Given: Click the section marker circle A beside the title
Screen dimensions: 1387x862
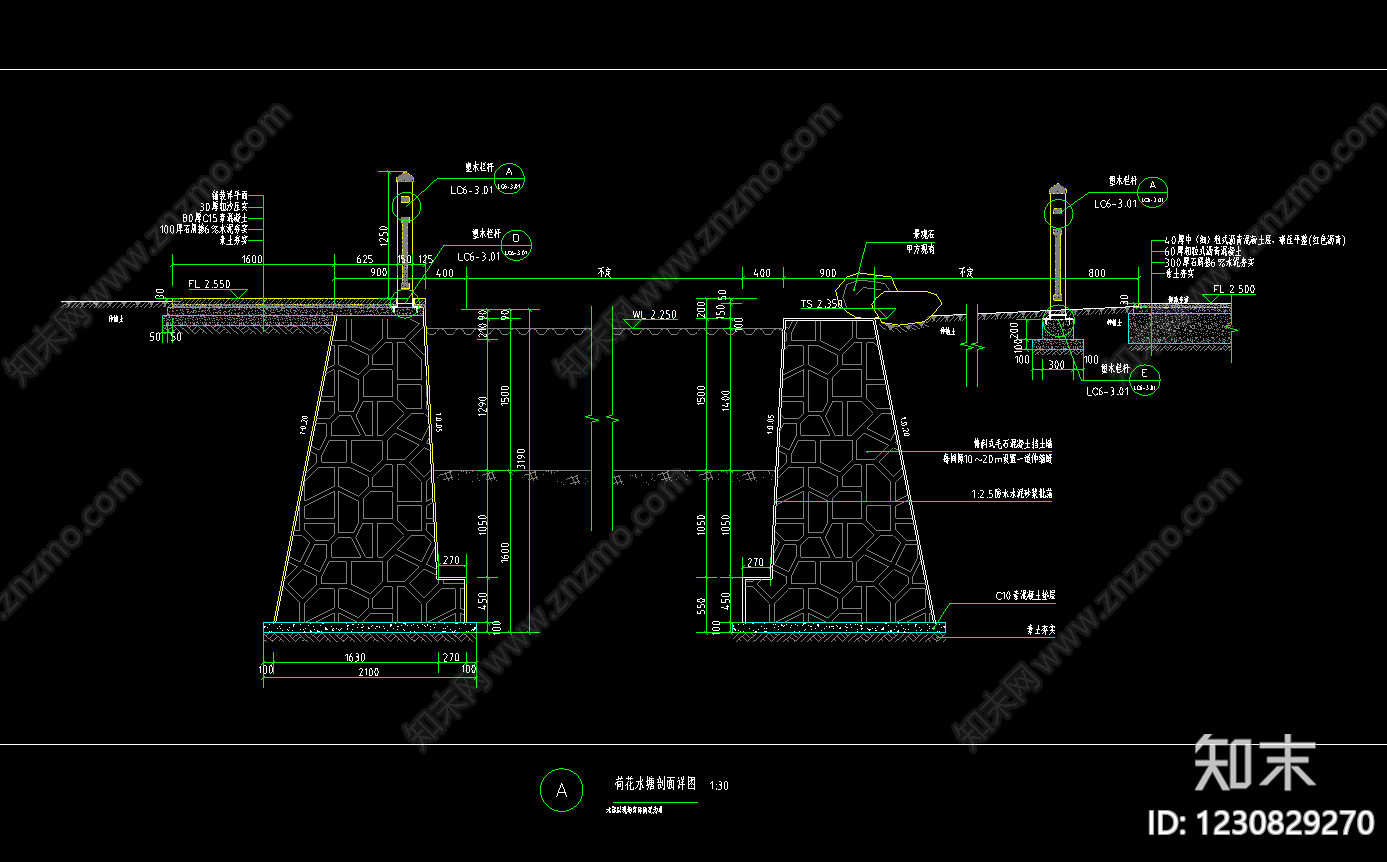Looking at the screenshot, I should (x=561, y=790).
